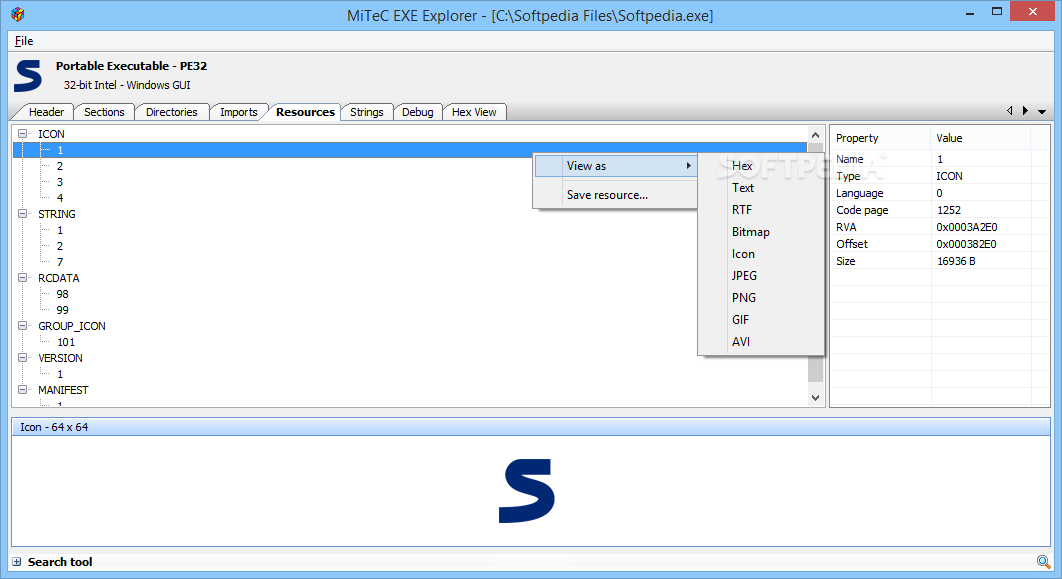Open the Hex View tab
1062x579 pixels.
[474, 112]
